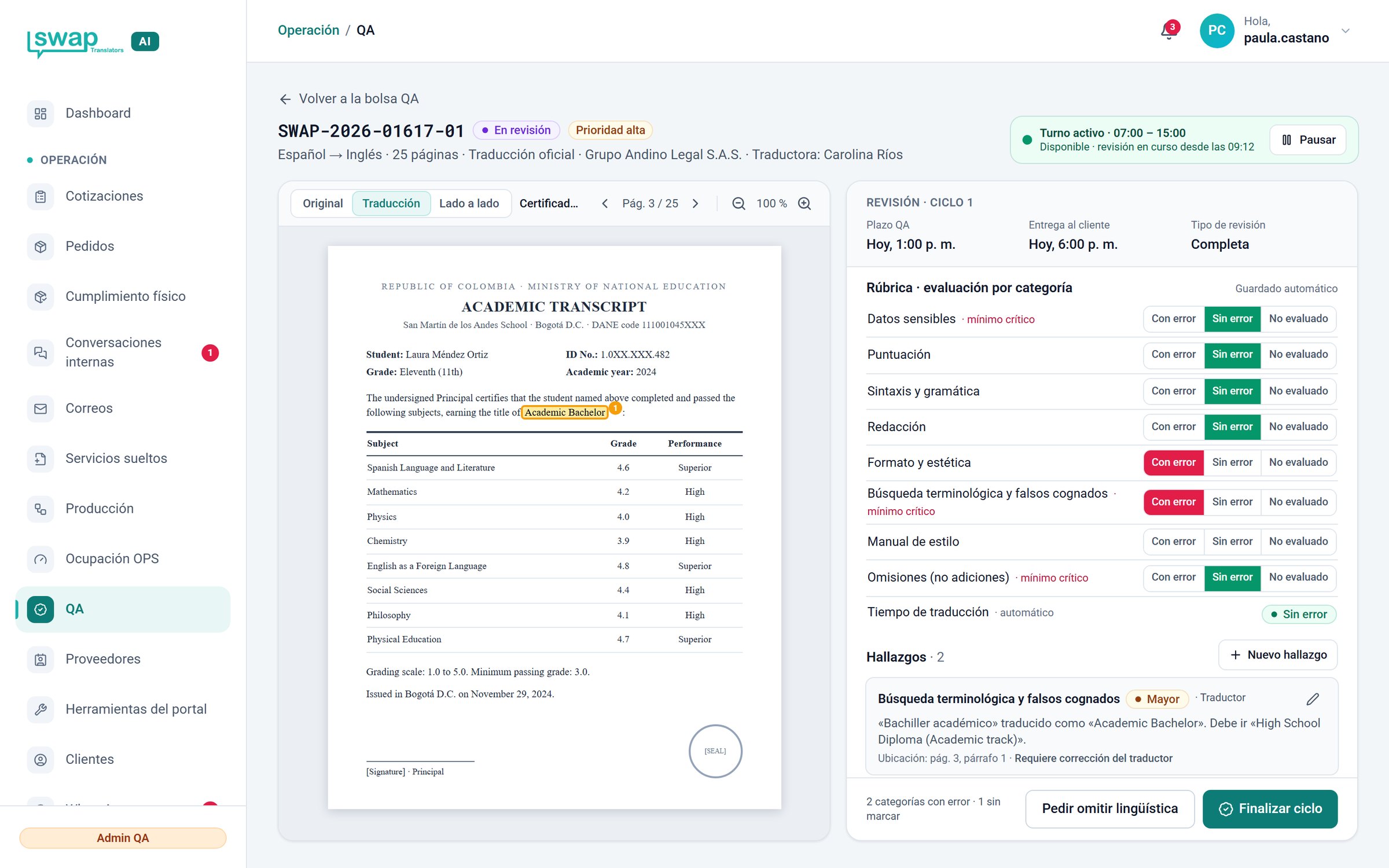
Task: Open Pedidos box icon
Action: point(41,247)
